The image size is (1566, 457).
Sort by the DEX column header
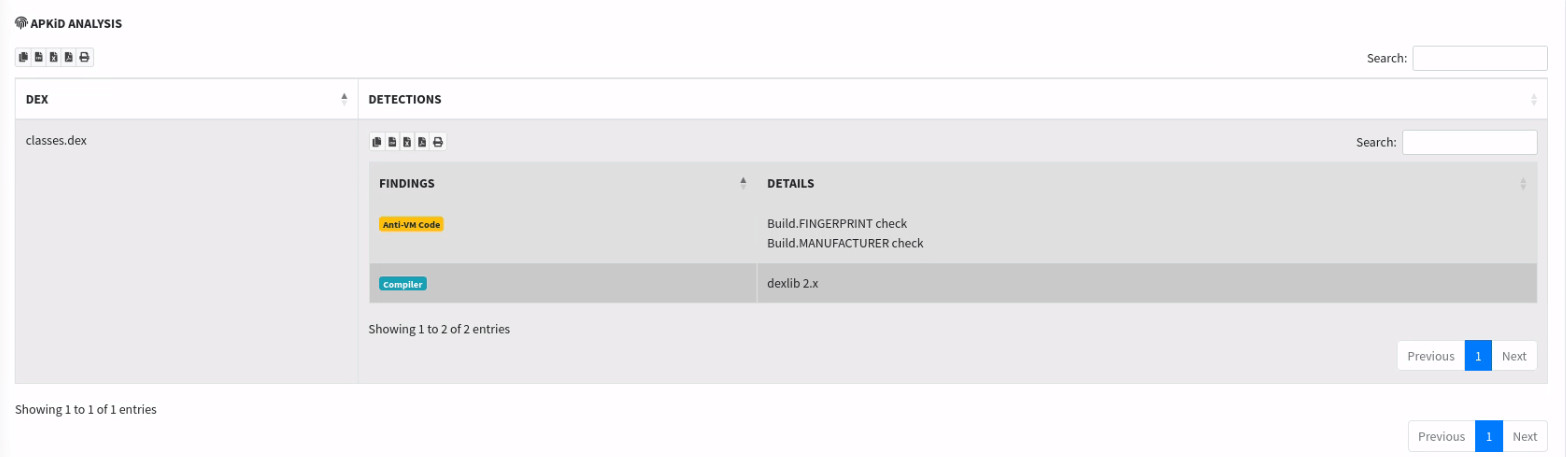186,100
